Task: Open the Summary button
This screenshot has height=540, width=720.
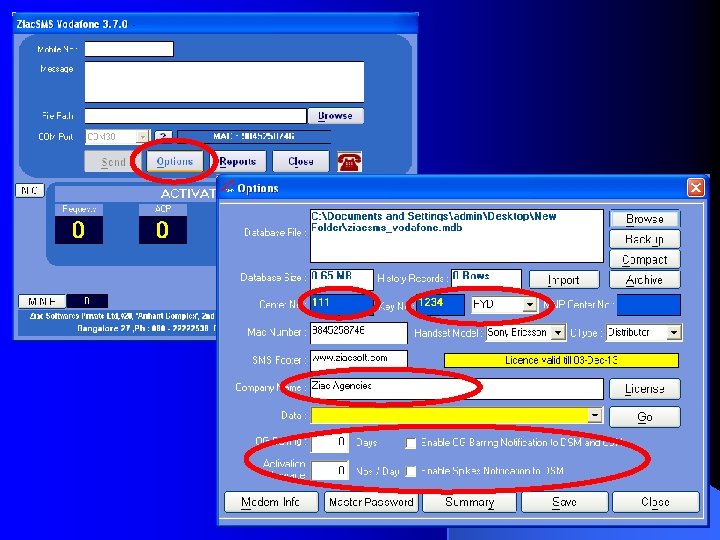Action: pos(469,502)
